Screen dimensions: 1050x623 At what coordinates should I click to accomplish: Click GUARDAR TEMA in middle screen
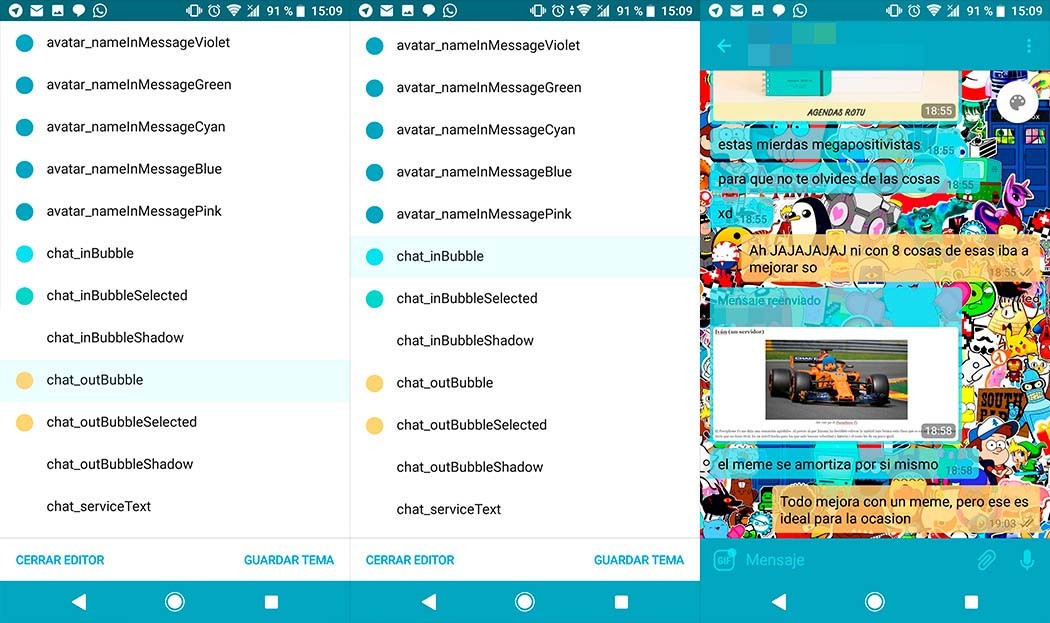tap(639, 560)
